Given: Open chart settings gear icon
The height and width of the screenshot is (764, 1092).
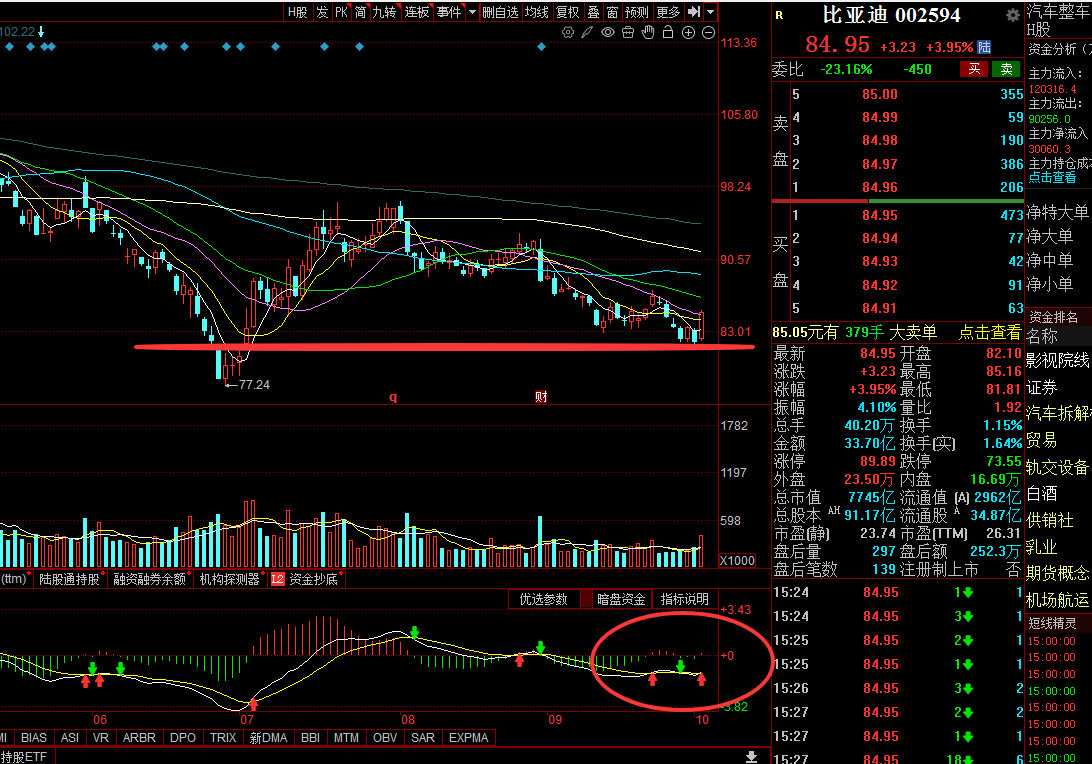Looking at the screenshot, I should [568, 33].
